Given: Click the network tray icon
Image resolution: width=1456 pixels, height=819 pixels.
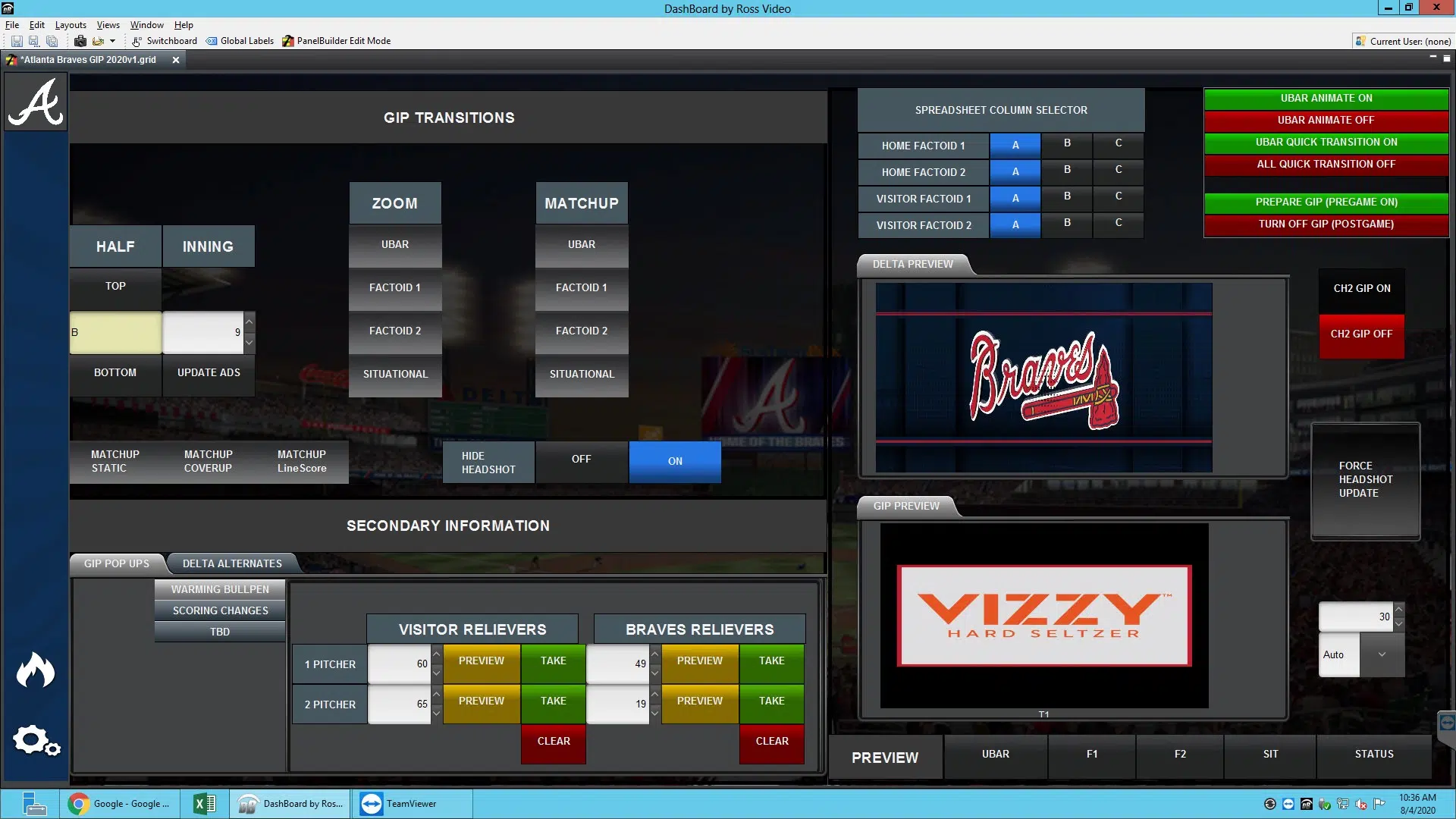Looking at the screenshot, I should coord(1342,804).
